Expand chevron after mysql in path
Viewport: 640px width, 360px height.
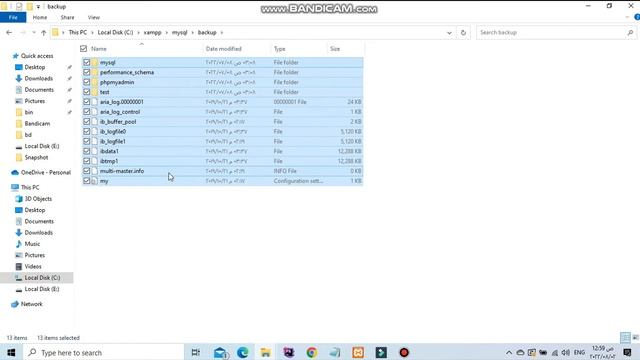[x=193, y=33]
